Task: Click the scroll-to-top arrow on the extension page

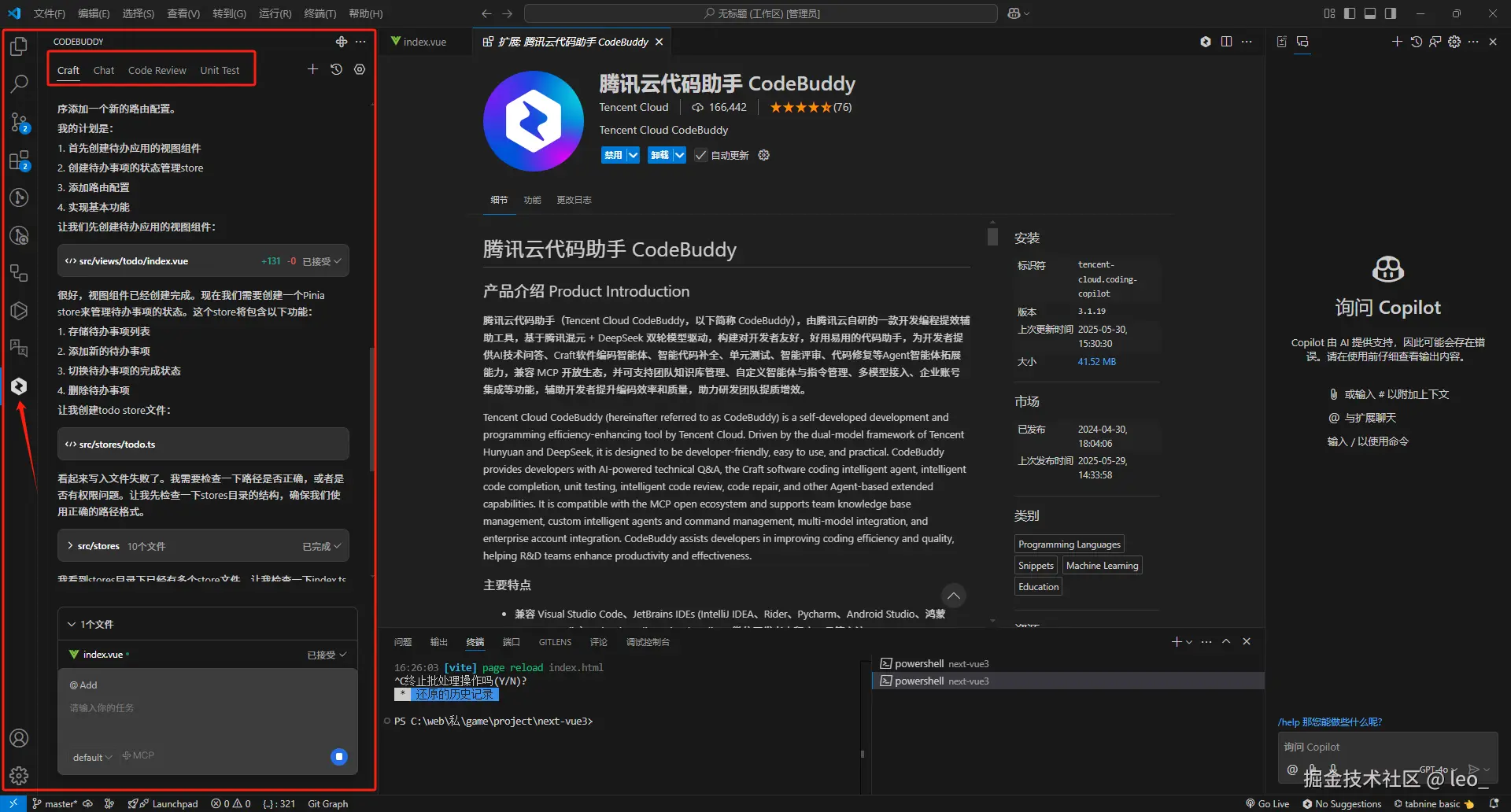Action: pos(953,596)
